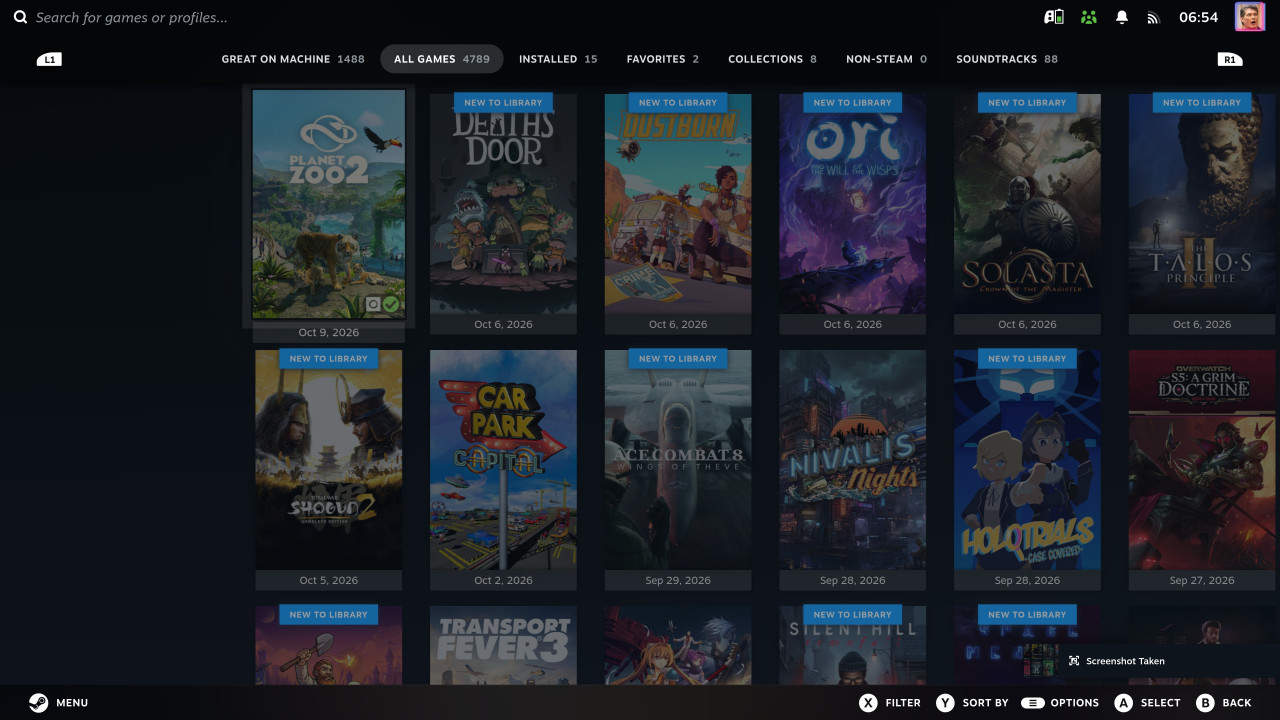Image resolution: width=1280 pixels, height=720 pixels.
Task: Click the New to Library badge on Dustborn
Action: (x=678, y=102)
